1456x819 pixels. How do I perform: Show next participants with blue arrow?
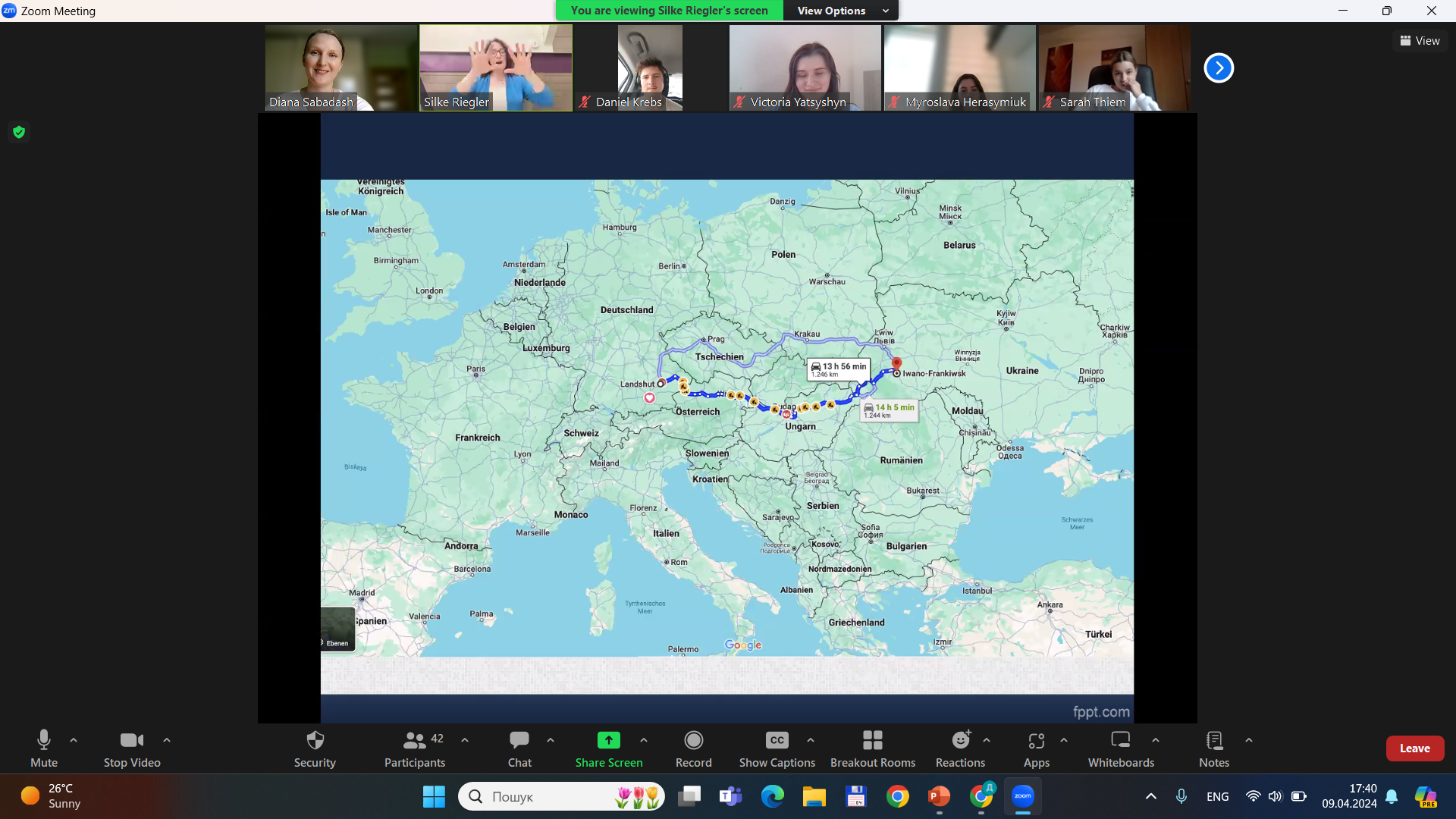(x=1219, y=68)
